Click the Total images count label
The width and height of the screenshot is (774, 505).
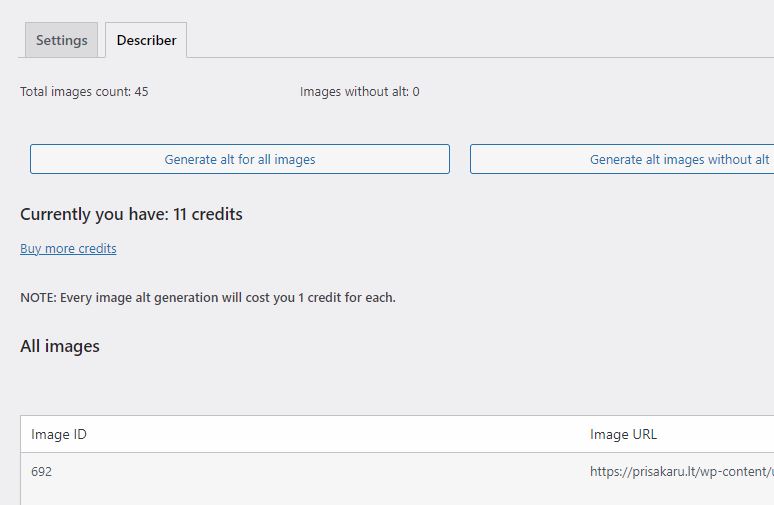point(76,92)
